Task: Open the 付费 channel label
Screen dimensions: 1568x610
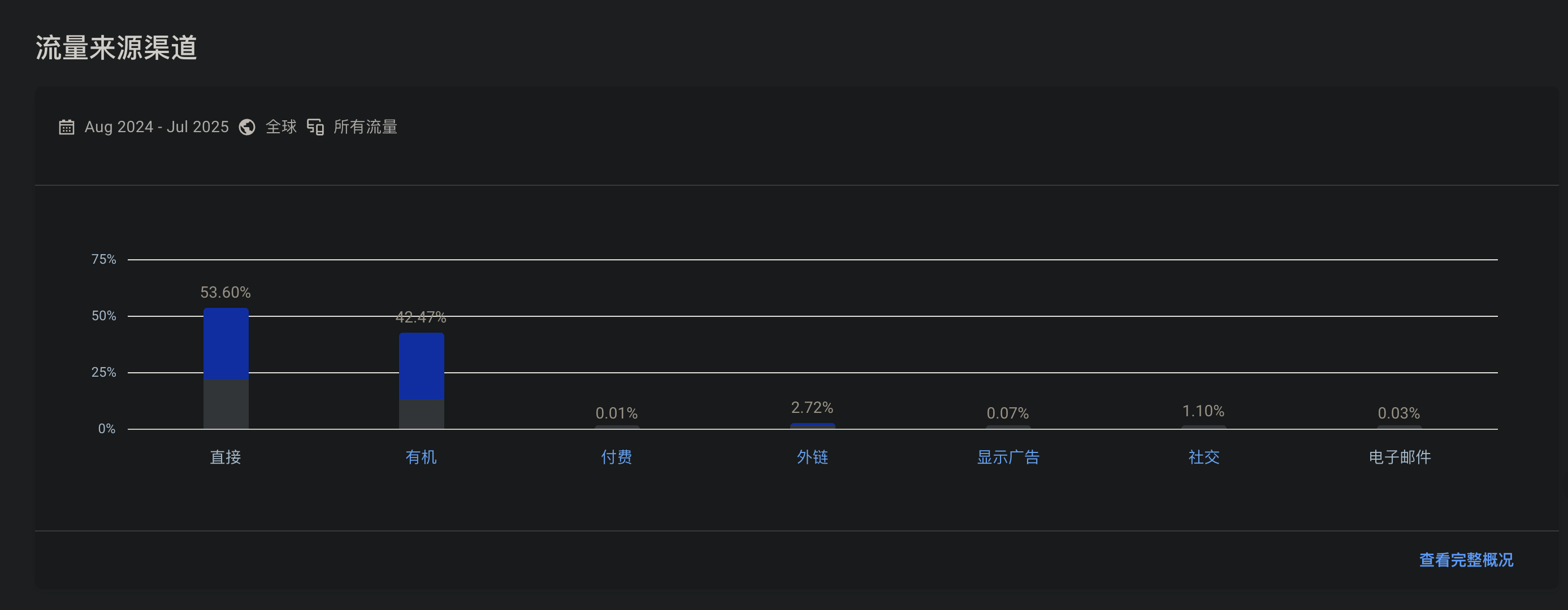Action: click(617, 457)
